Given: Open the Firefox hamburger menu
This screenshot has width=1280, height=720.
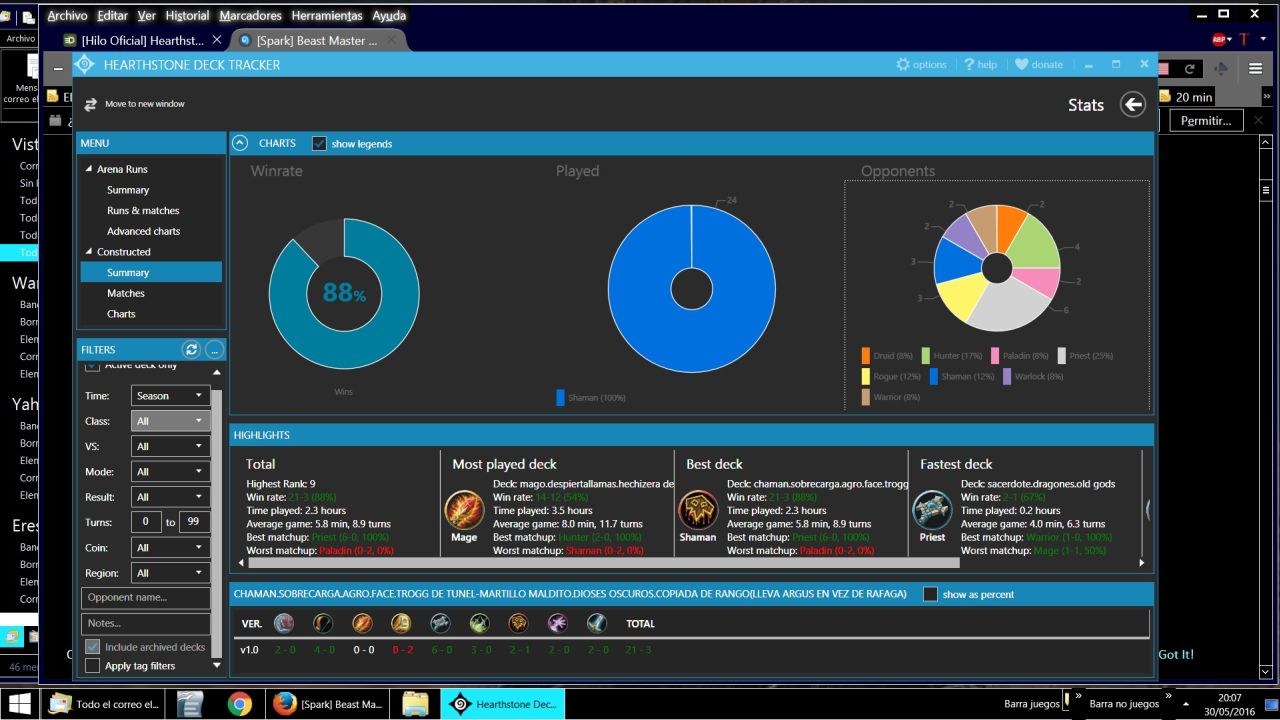Looking at the screenshot, I should point(1255,68).
